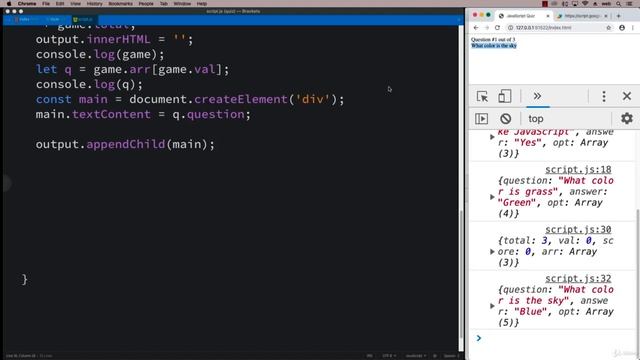Image resolution: width=640 pixels, height=360 pixels.
Task: Open the Spaces indentation setting in status bar
Action: click(450, 356)
